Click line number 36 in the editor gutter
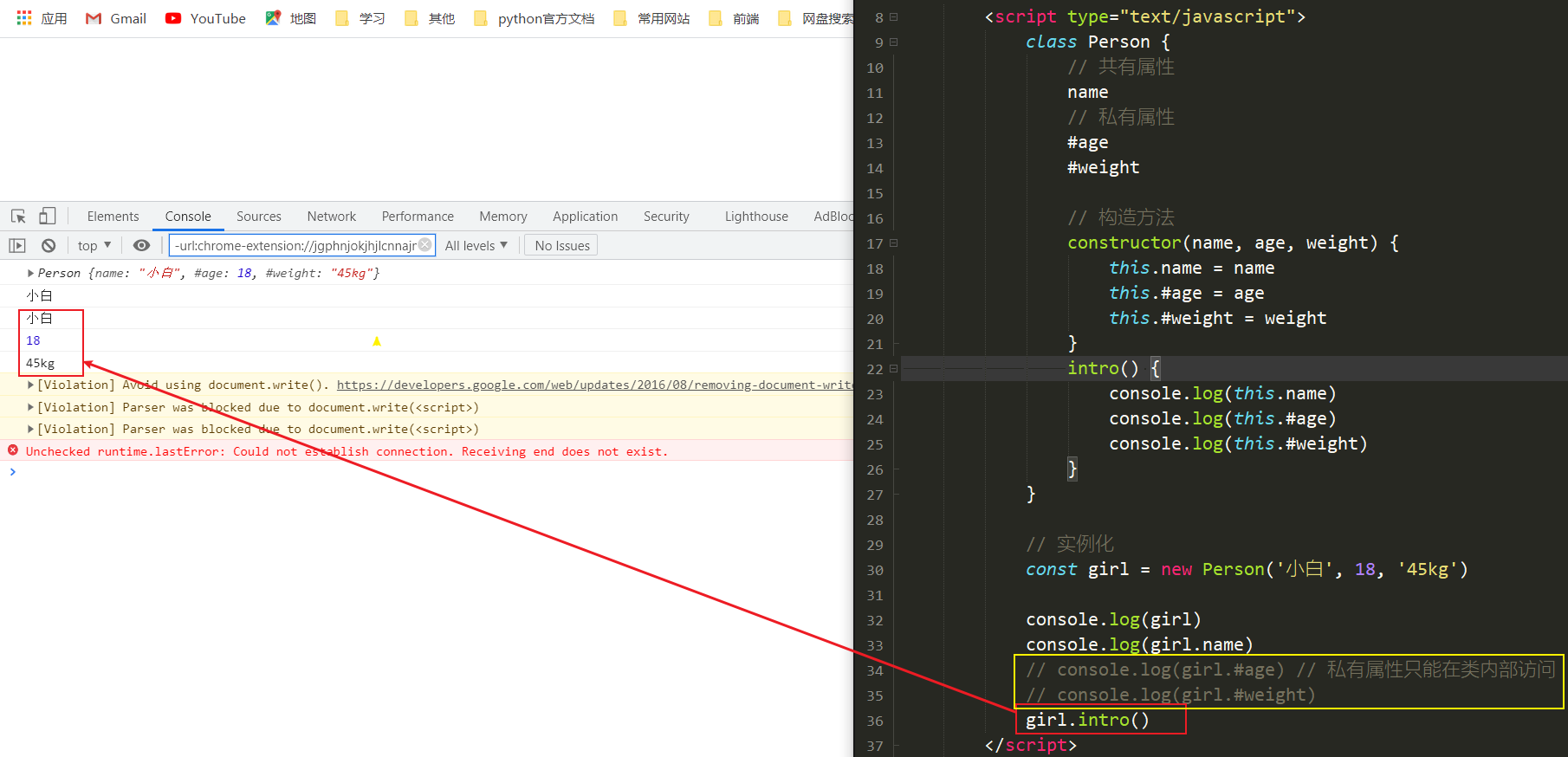This screenshot has width=1568, height=757. point(875,721)
